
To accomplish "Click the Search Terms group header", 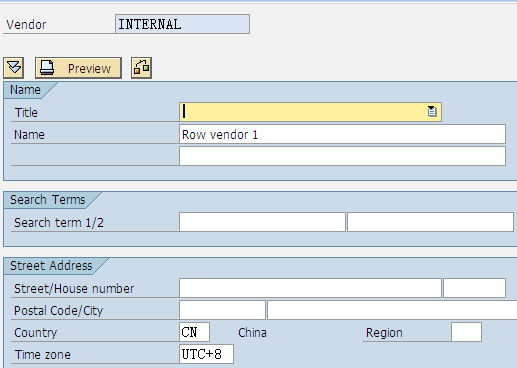I will click(x=48, y=200).
